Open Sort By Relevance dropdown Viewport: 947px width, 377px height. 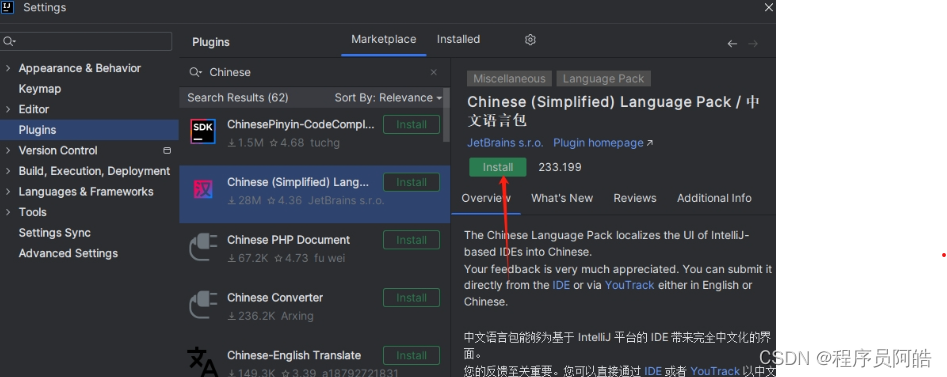[388, 98]
